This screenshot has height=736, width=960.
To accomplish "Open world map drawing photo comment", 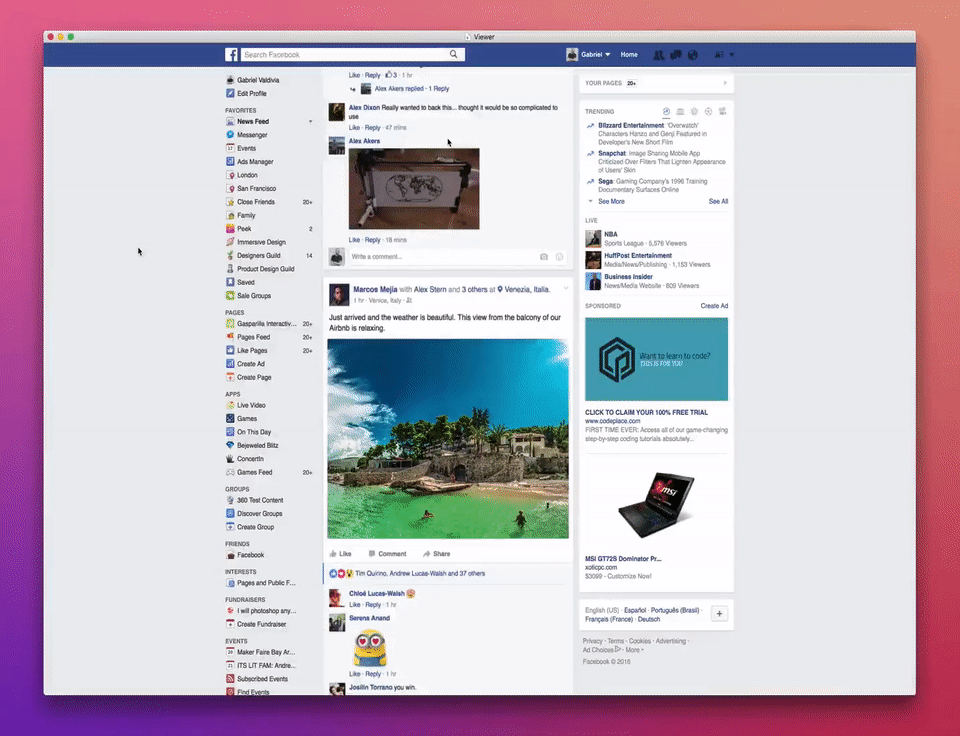I will [414, 189].
